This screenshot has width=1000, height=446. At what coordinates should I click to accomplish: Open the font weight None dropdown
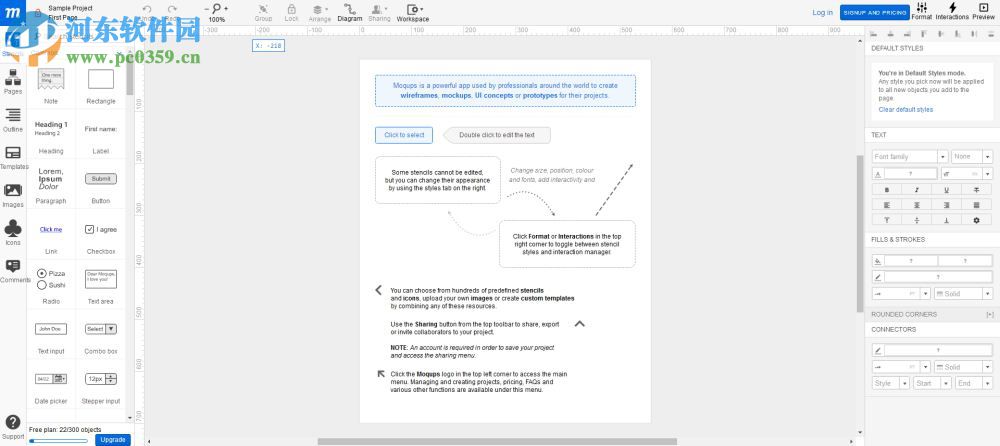[972, 156]
